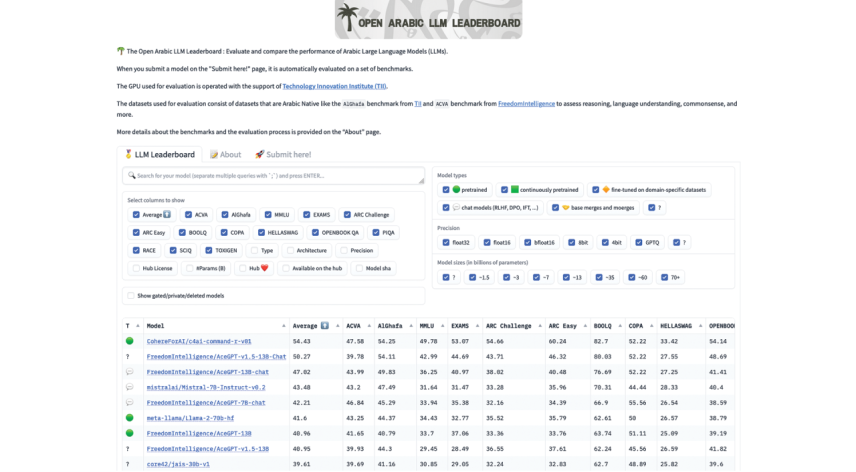
Task: Toggle the MMLU column checkbox
Action: point(268,215)
